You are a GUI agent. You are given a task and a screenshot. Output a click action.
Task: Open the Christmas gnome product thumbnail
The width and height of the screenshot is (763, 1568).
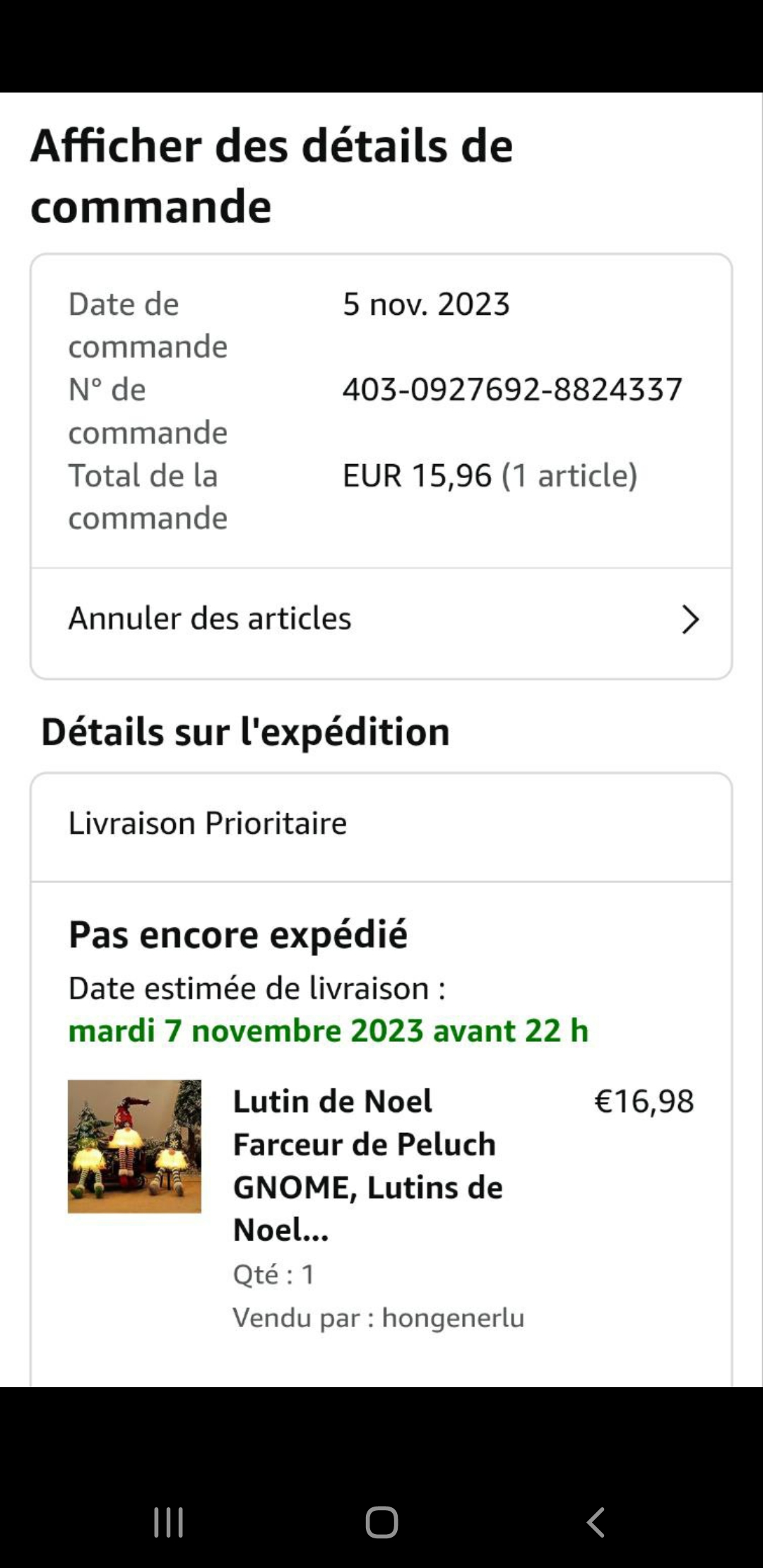click(134, 1146)
